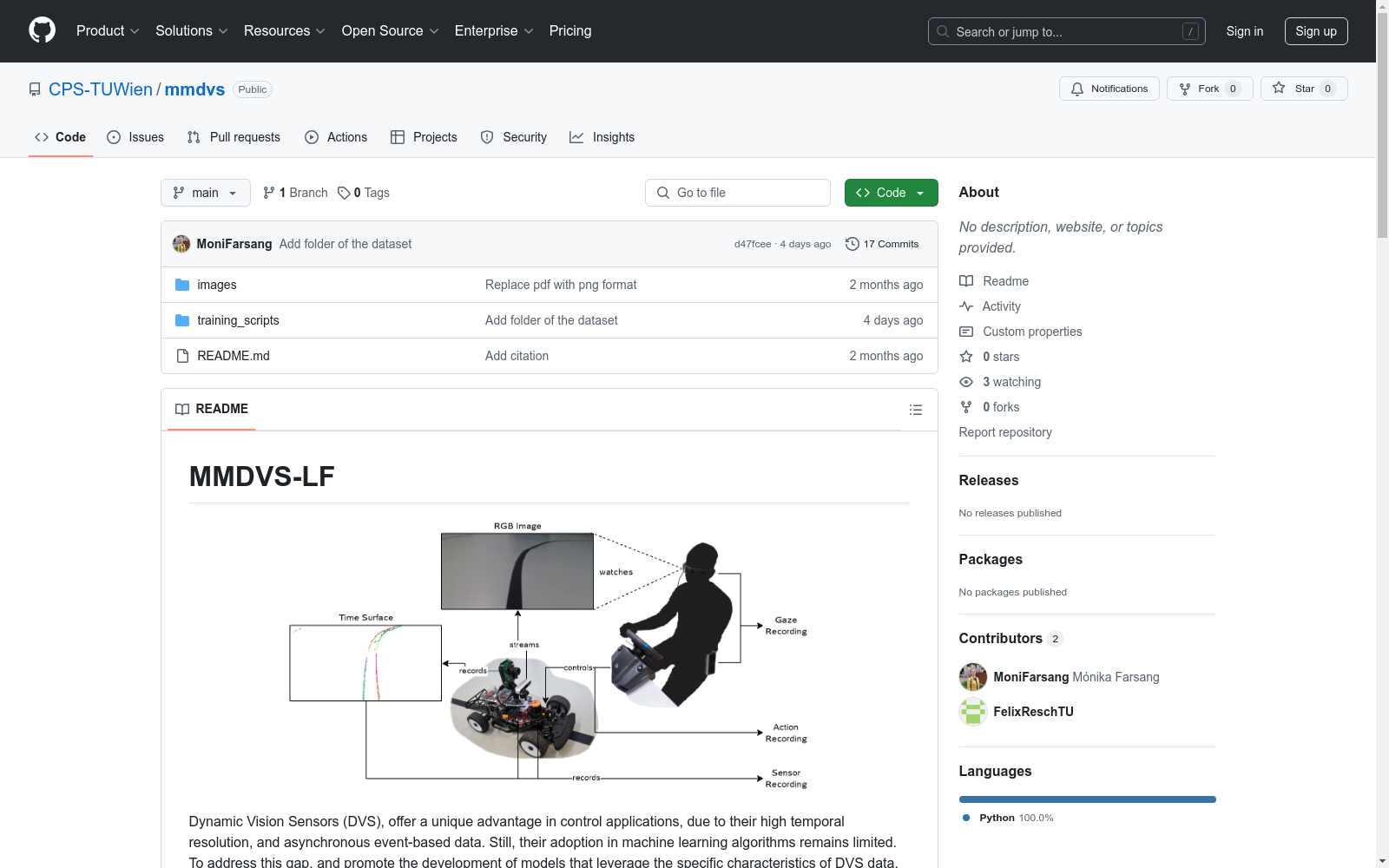Click the slash shortcut icon in search box
The width and height of the screenshot is (1389, 868).
pos(1191,31)
